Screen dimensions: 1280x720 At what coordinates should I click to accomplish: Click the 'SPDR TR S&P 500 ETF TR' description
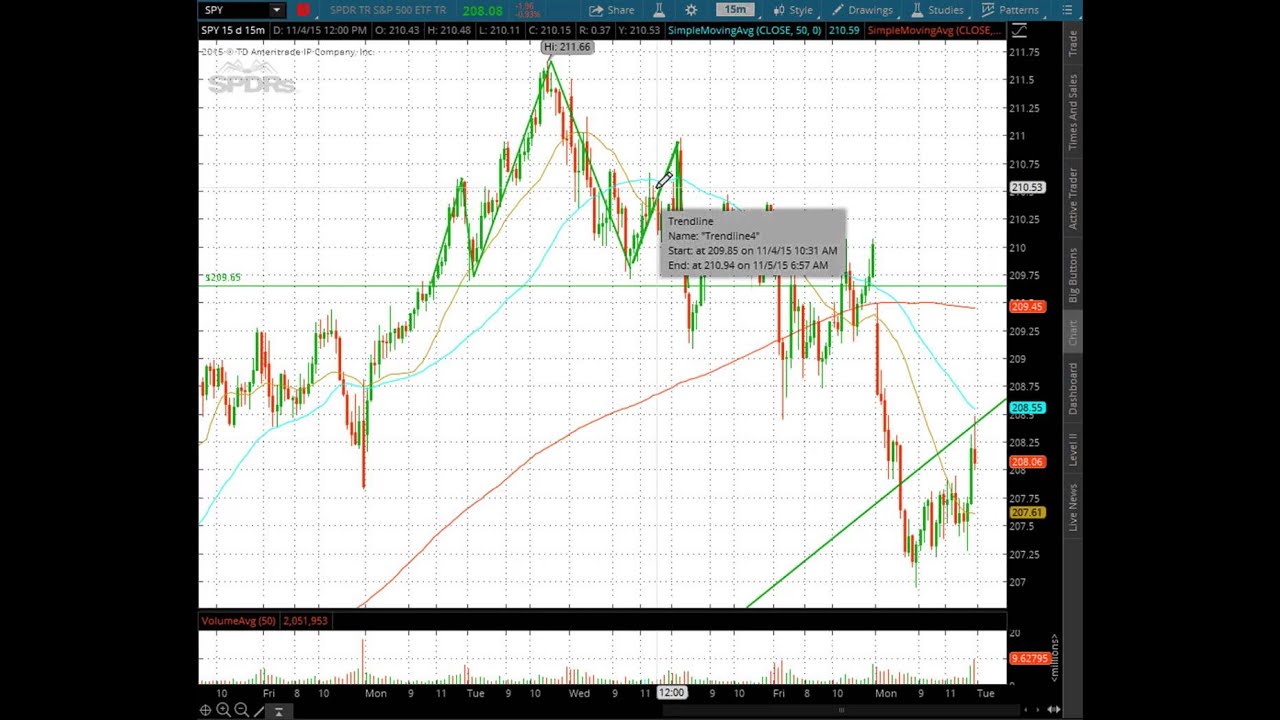(x=388, y=10)
